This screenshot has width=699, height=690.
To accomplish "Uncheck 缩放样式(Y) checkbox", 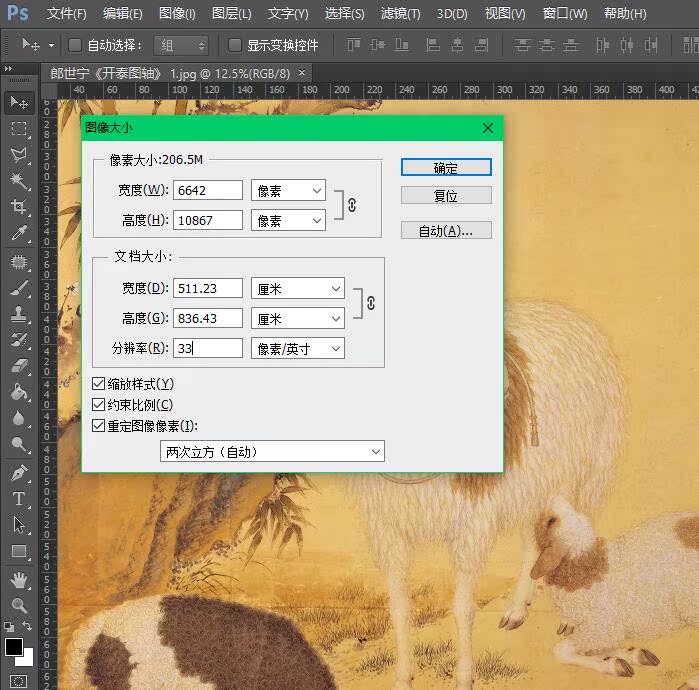I will click(98, 383).
